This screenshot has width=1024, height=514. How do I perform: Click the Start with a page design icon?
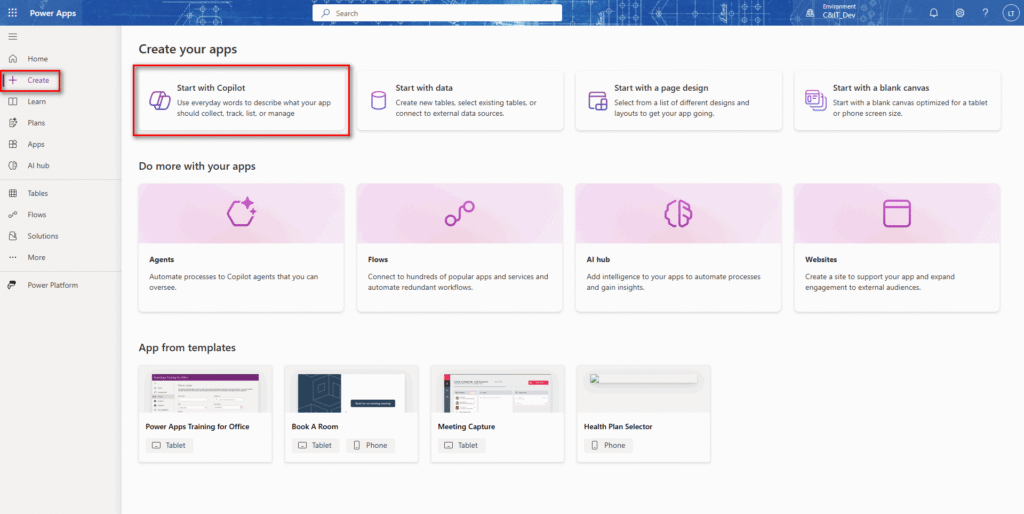[597, 100]
